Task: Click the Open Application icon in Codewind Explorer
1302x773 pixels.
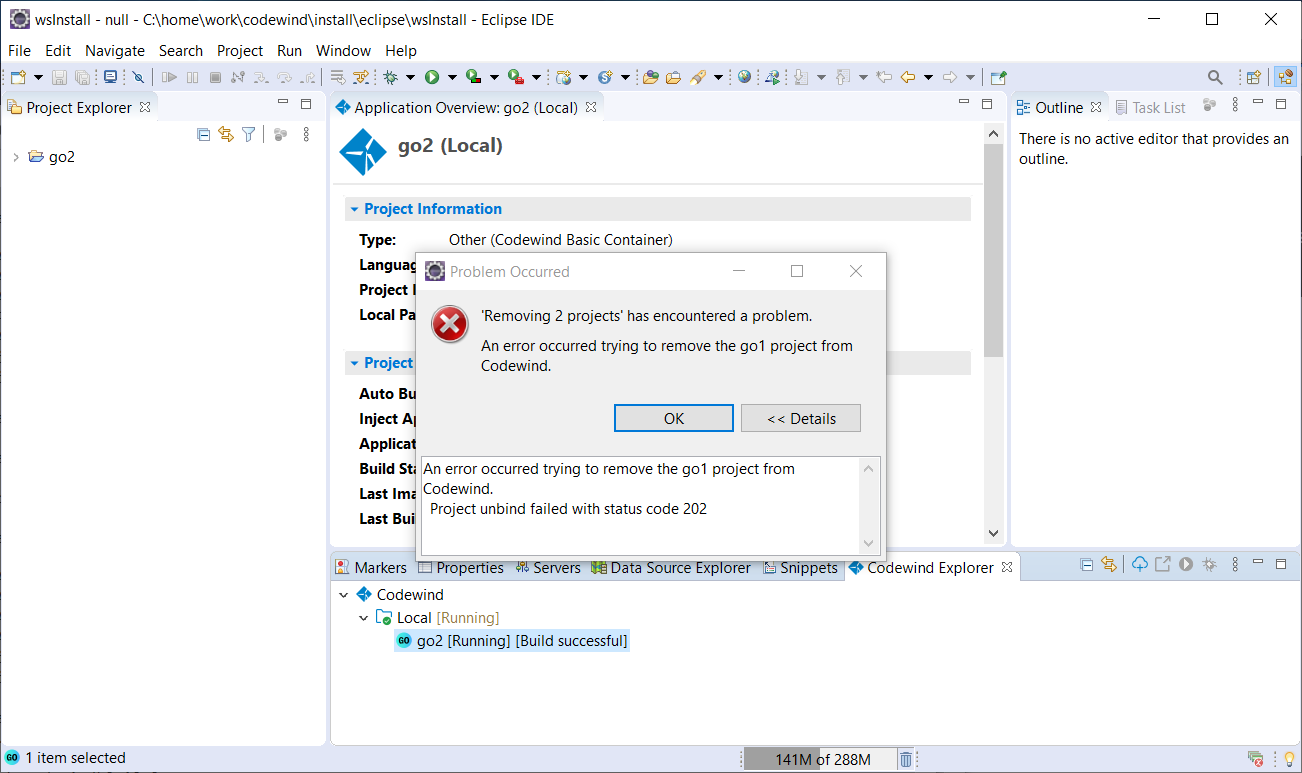Action: 1162,564
